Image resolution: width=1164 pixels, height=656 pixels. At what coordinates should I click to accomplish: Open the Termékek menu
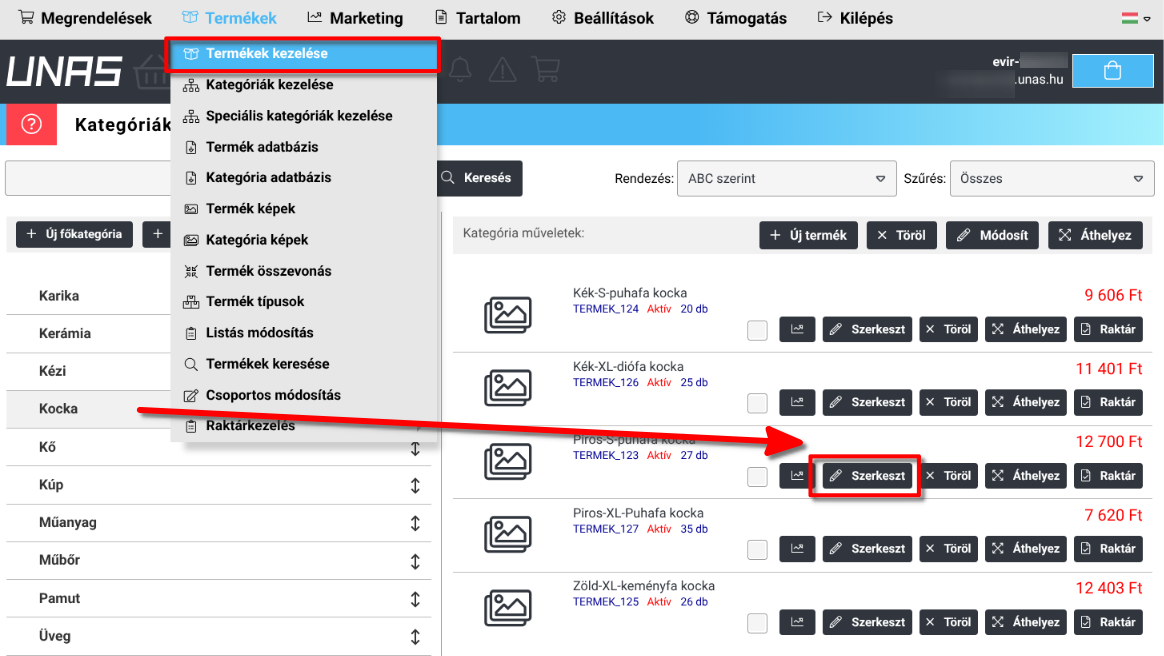229,18
